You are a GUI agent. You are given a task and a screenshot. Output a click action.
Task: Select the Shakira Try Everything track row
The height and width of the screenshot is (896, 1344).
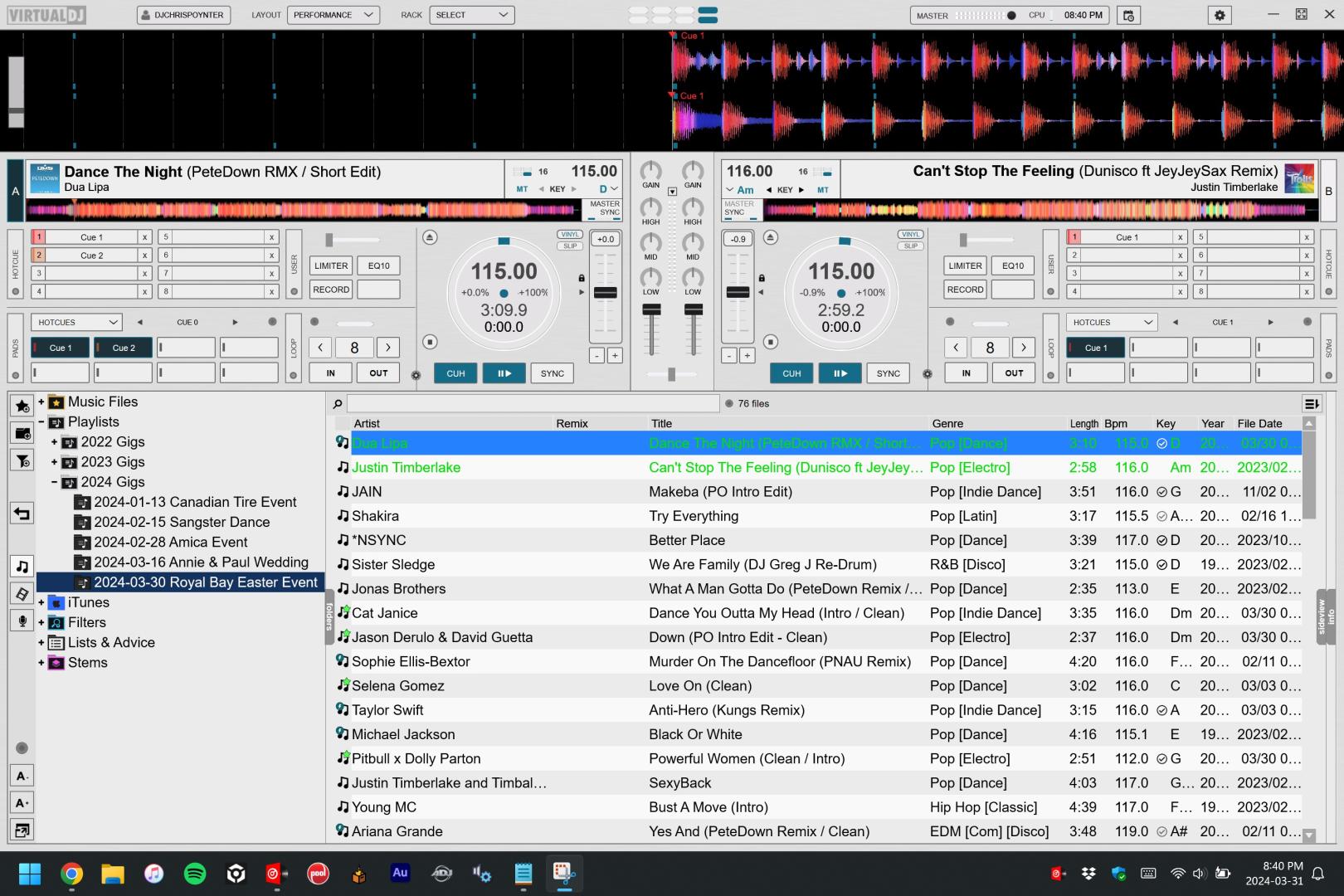coord(817,516)
